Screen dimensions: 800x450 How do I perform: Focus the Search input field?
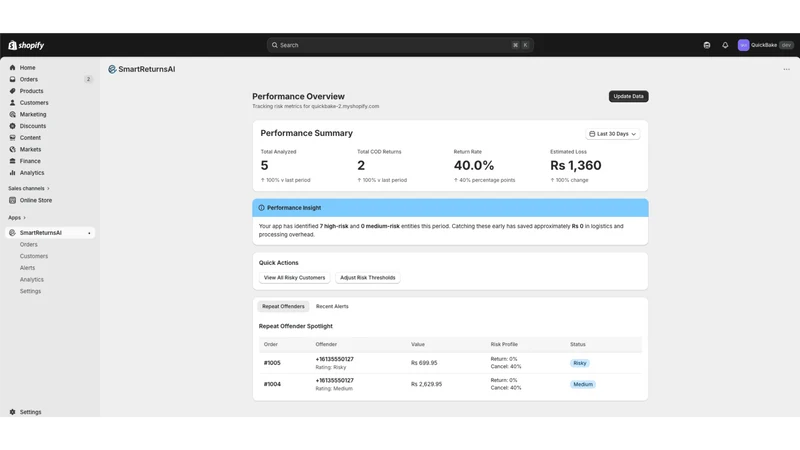pyautogui.click(x=400, y=45)
